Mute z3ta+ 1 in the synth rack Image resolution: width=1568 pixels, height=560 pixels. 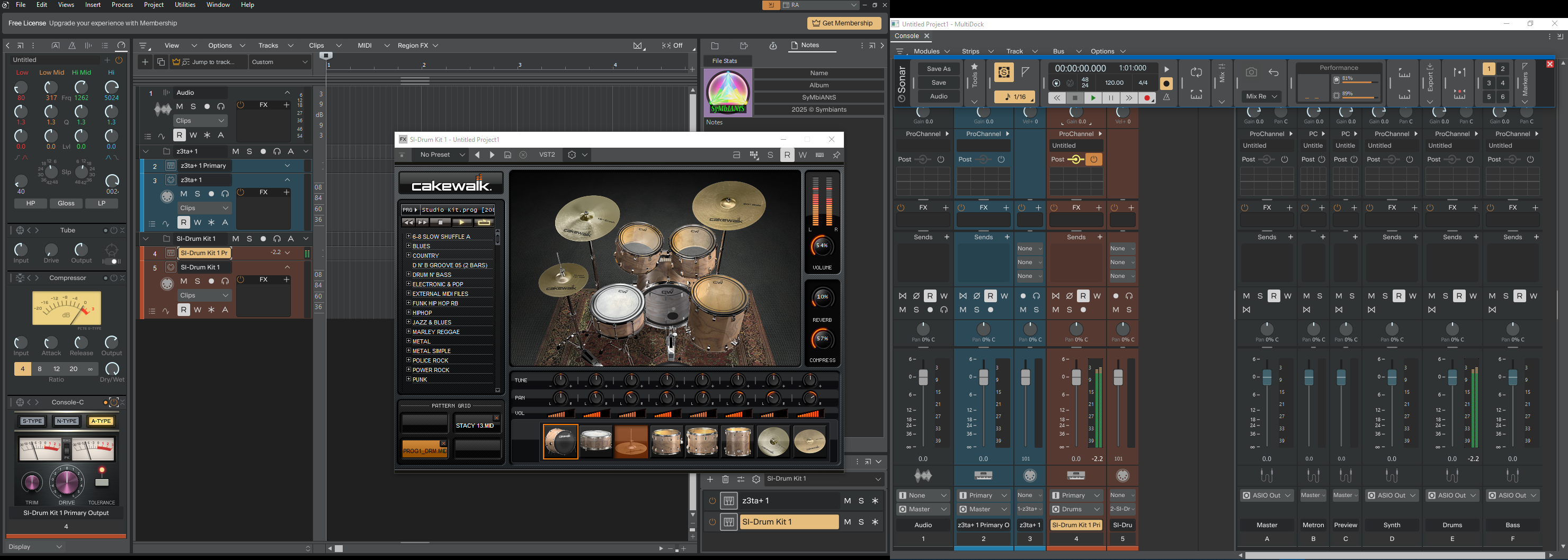pyautogui.click(x=848, y=501)
